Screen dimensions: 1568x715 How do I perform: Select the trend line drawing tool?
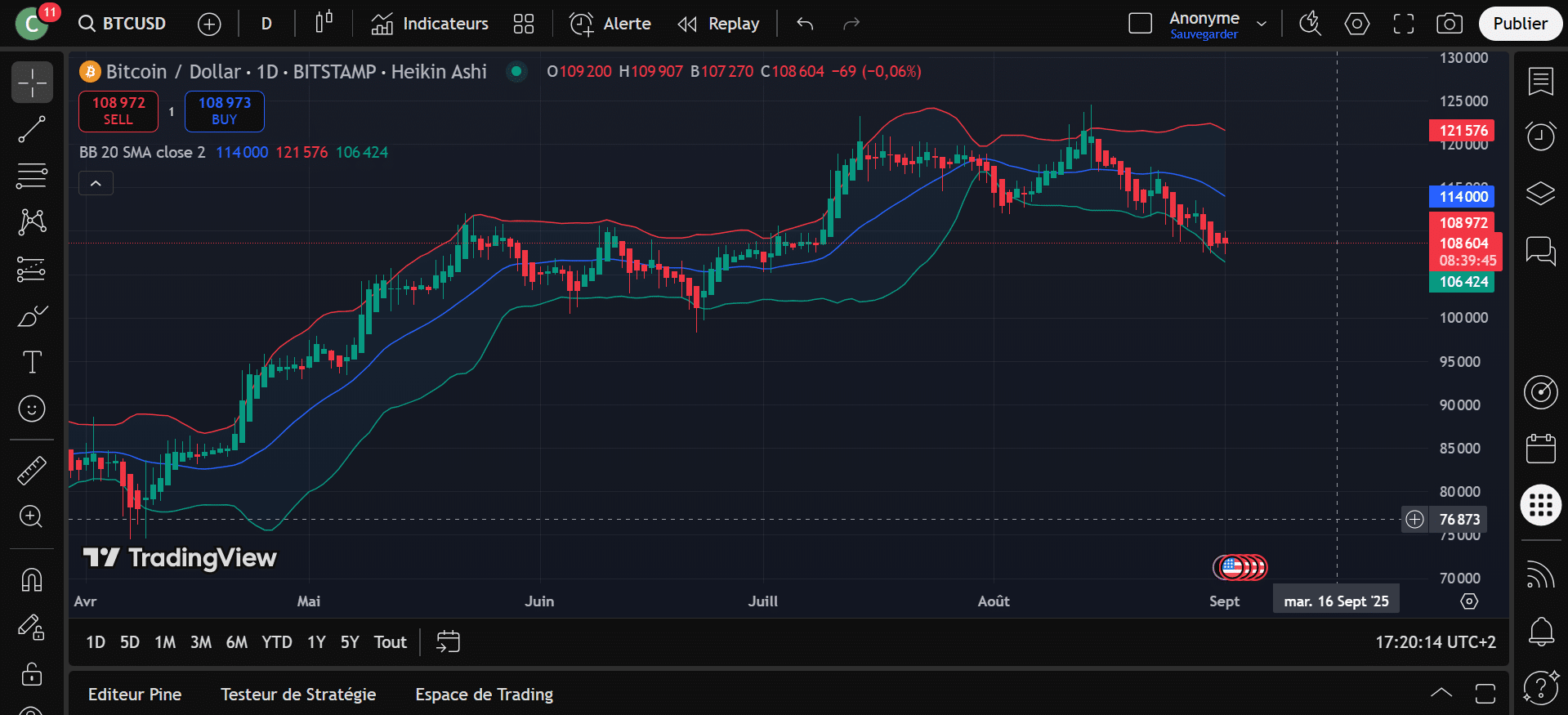32,129
